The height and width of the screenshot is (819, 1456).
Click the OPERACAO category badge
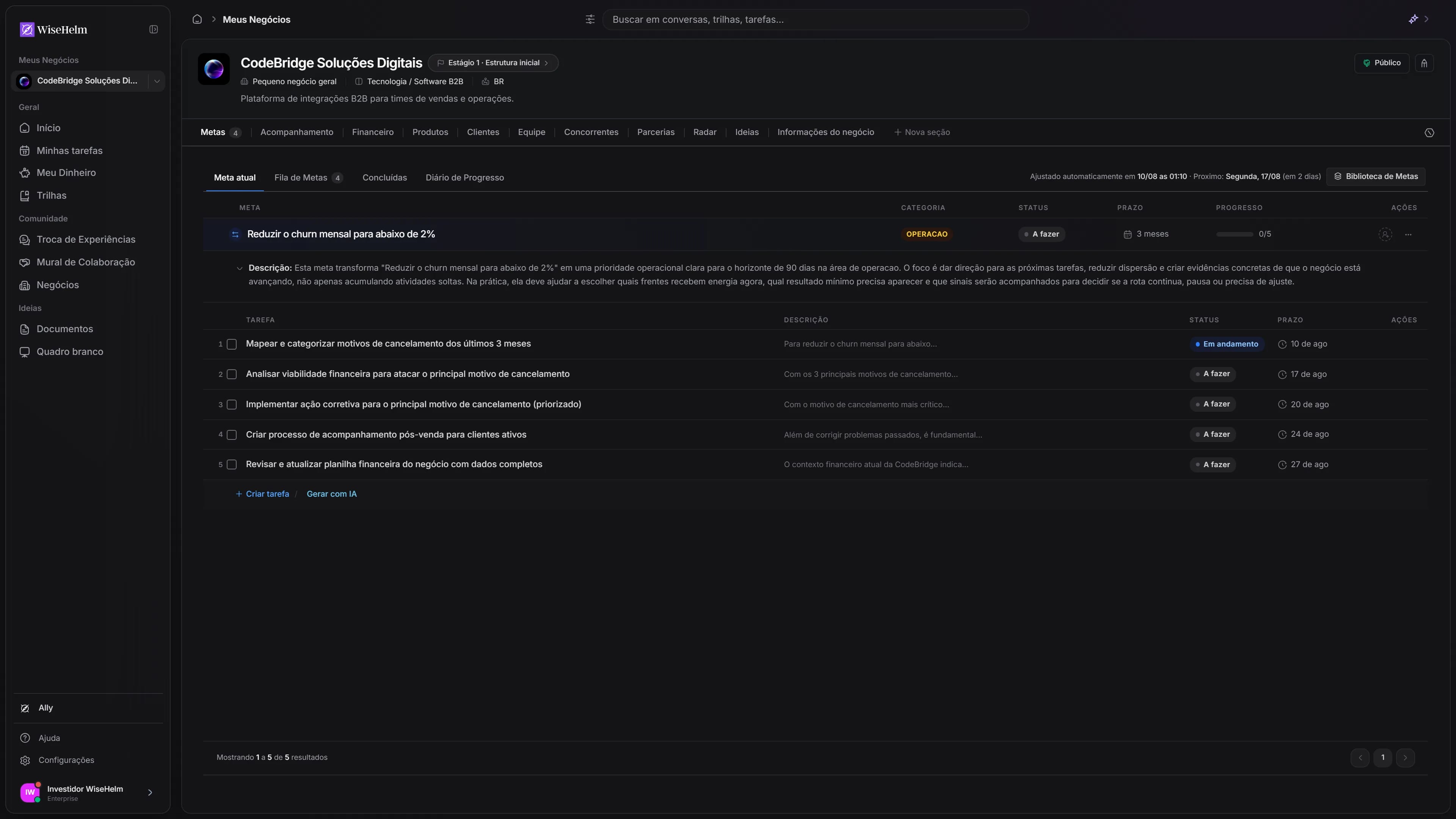coord(927,234)
